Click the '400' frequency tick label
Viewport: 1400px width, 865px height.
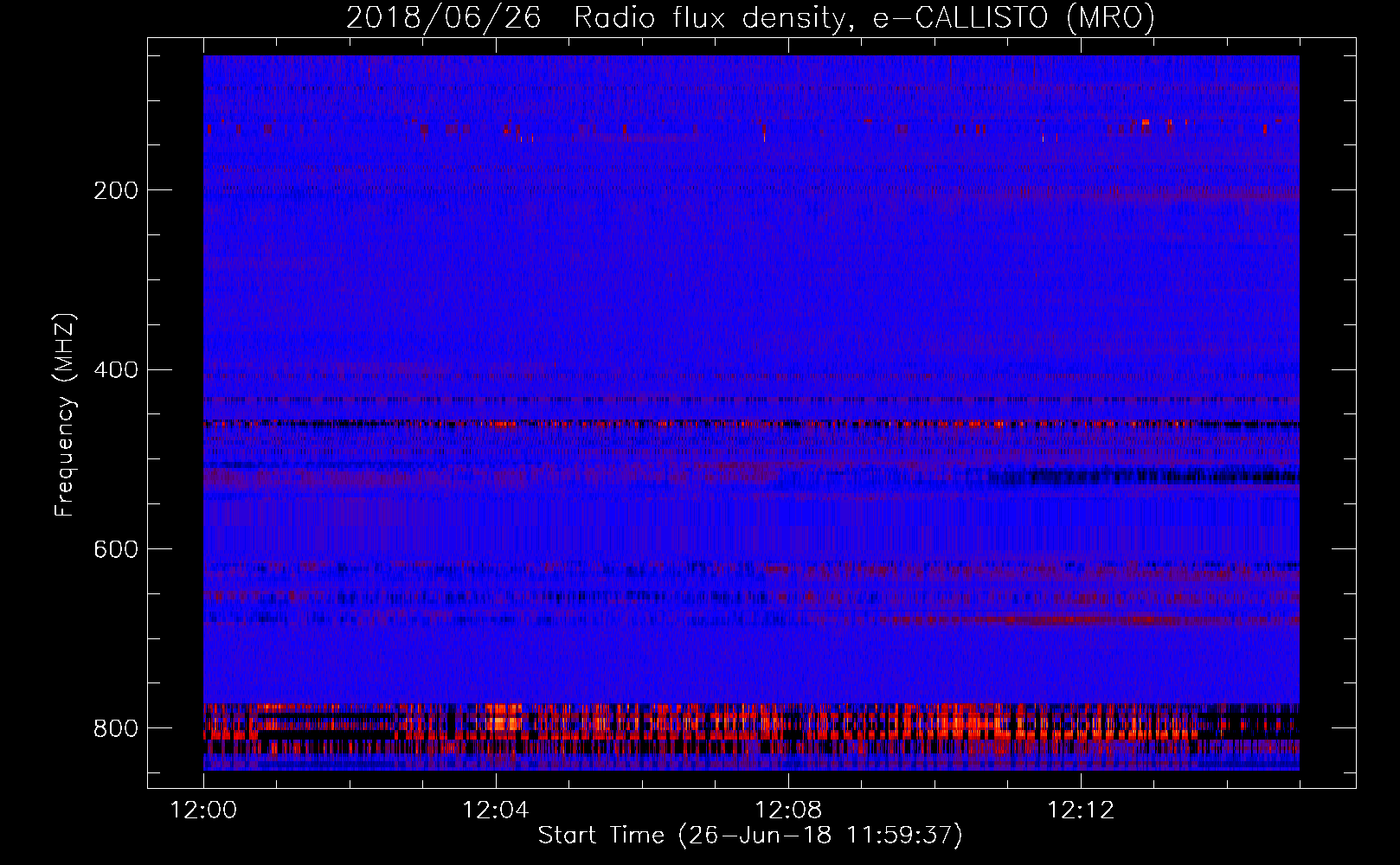point(116,370)
